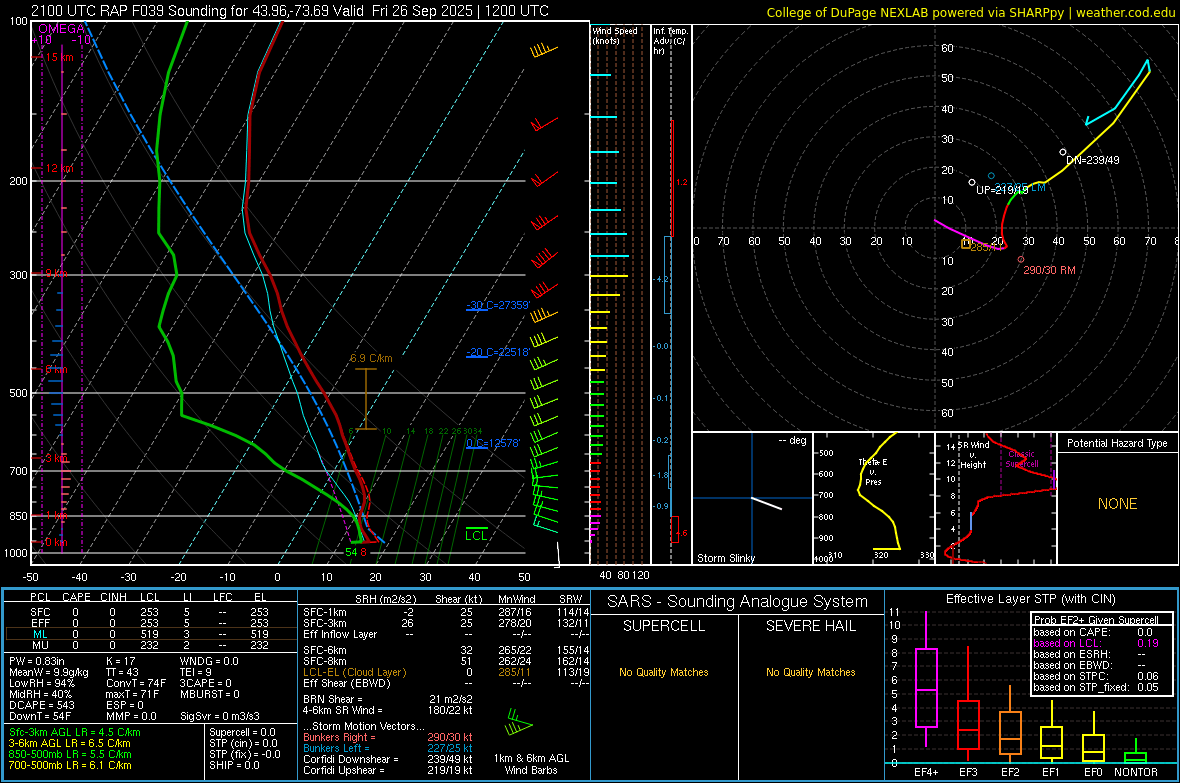Viewport: 1180px width, 783px height.
Task: Click the Storm Slinky panel label
Action: click(x=725, y=558)
